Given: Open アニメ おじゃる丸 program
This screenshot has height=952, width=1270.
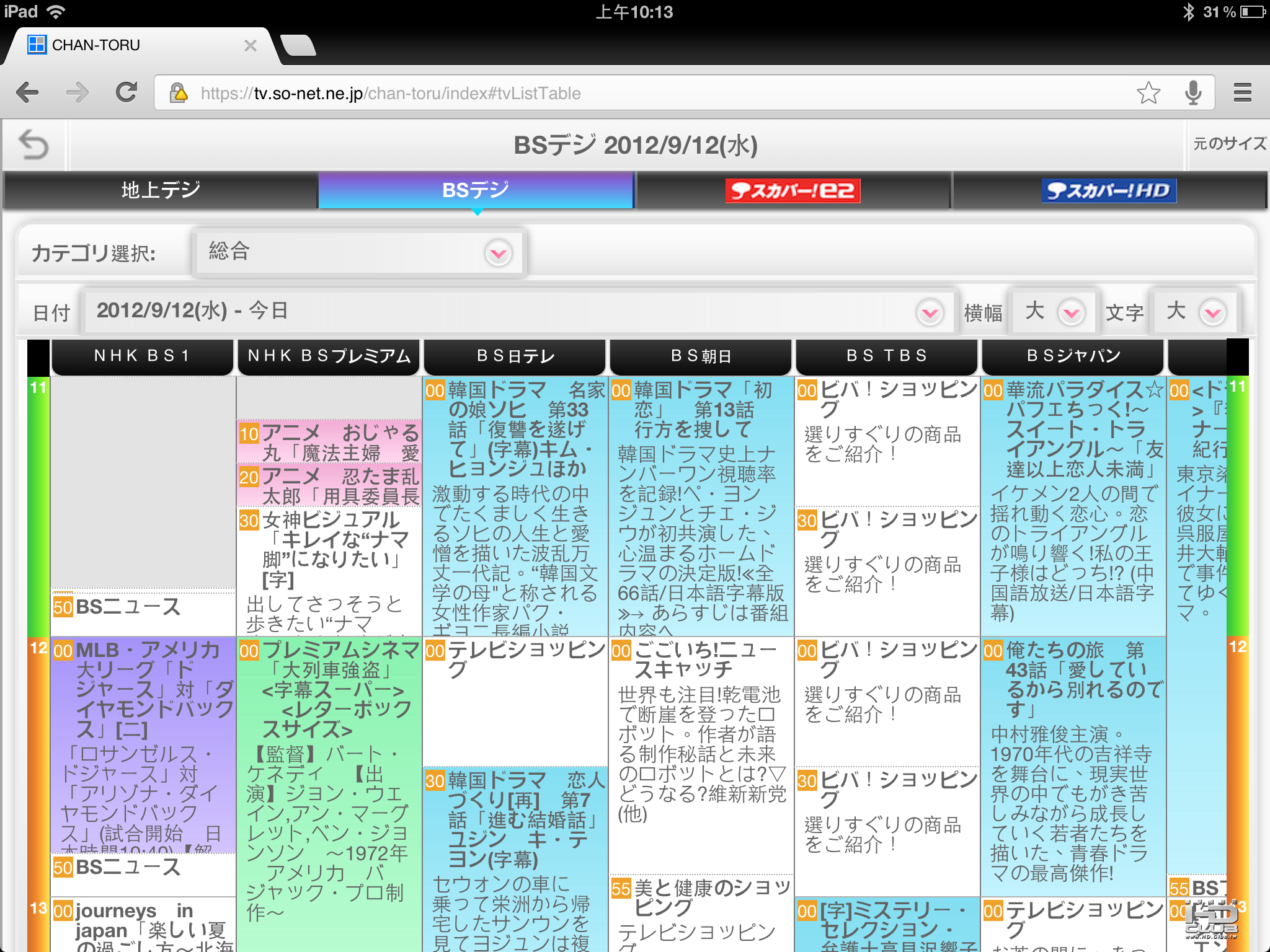Looking at the screenshot, I should (x=329, y=442).
